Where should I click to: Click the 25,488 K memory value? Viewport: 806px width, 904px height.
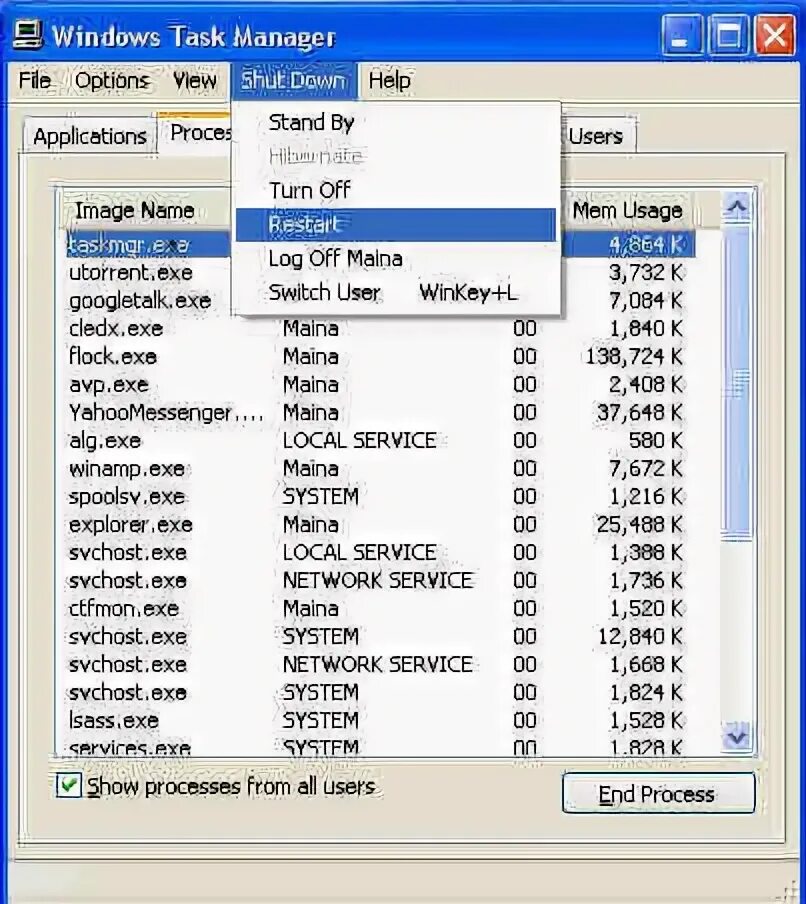pos(640,525)
